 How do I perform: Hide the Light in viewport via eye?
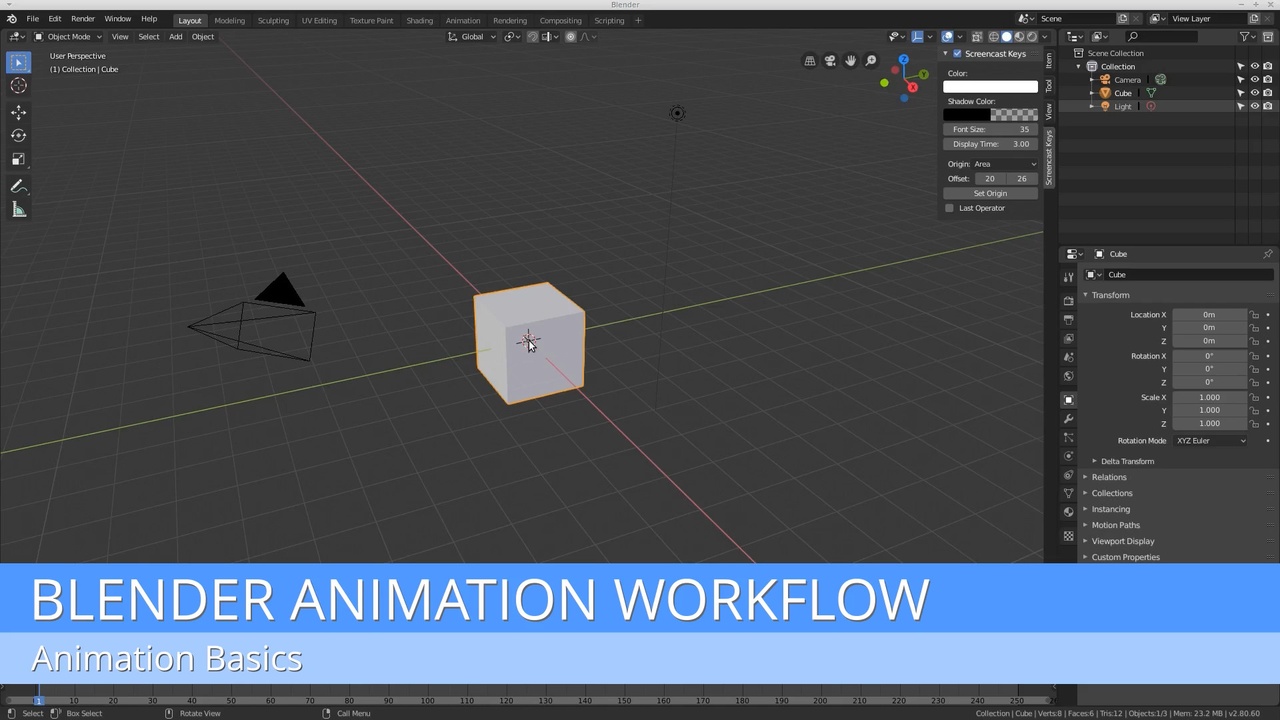(x=1255, y=106)
